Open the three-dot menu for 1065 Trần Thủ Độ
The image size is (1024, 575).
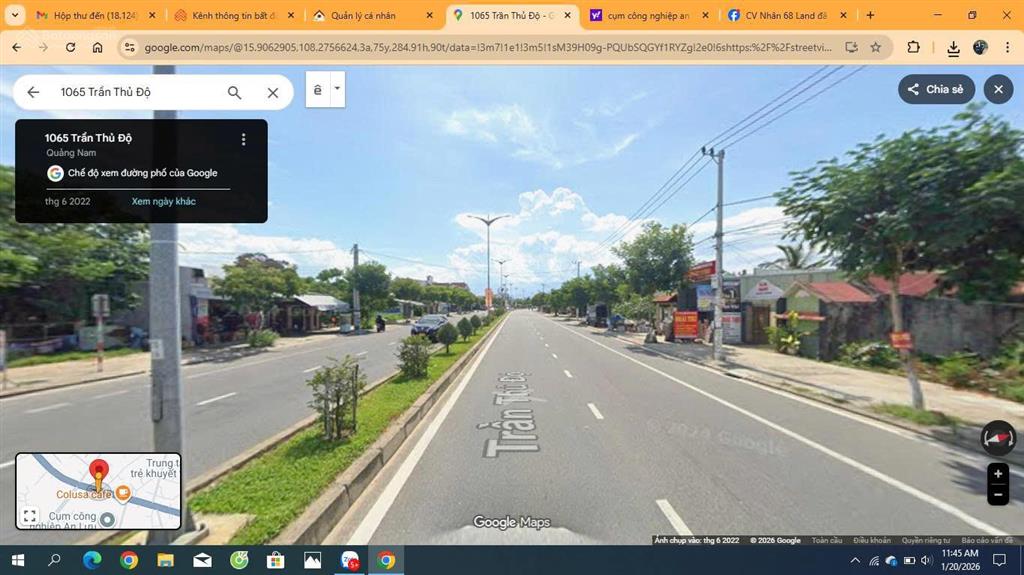click(x=244, y=139)
